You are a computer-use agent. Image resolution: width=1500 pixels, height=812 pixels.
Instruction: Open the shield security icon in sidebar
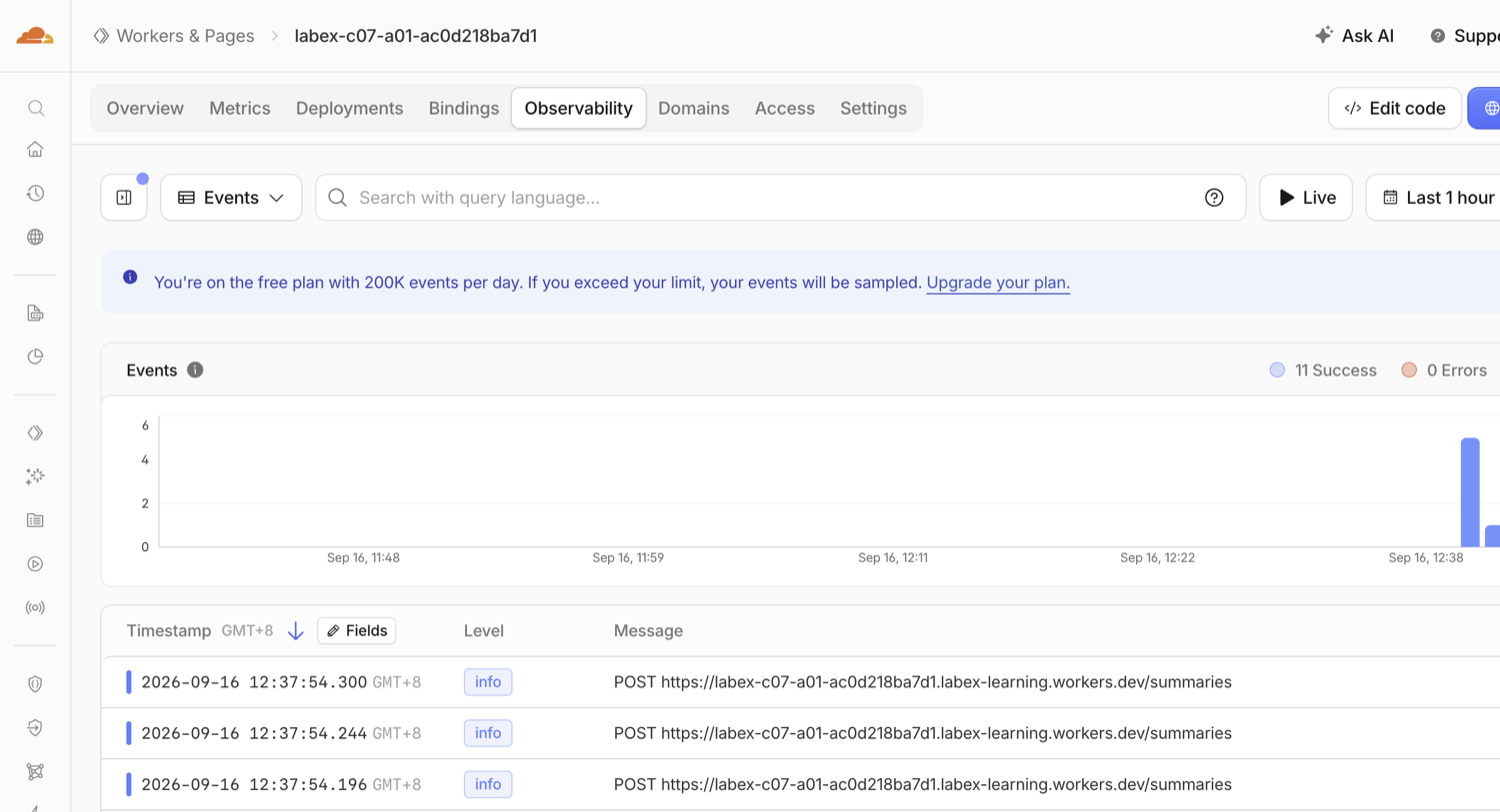click(x=35, y=684)
